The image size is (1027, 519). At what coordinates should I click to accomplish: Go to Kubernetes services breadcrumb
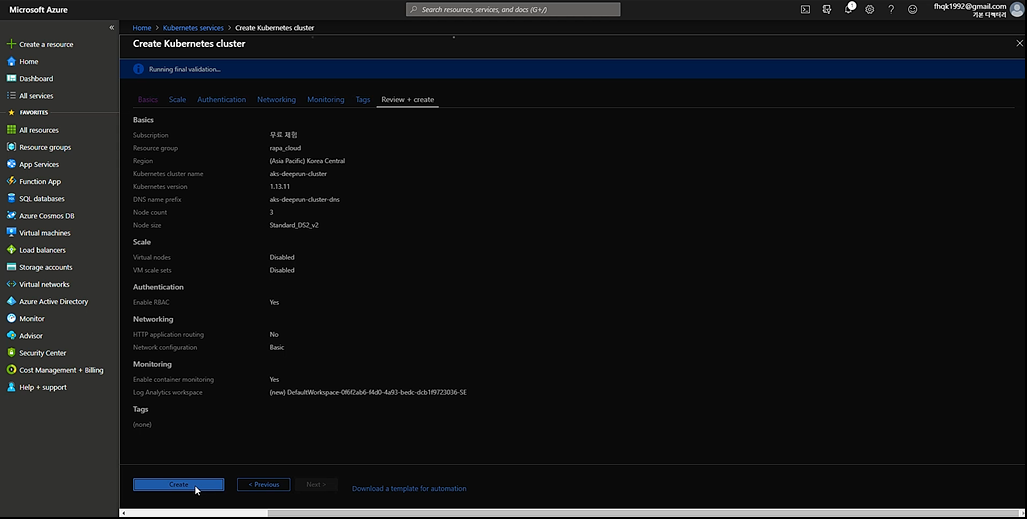point(193,28)
